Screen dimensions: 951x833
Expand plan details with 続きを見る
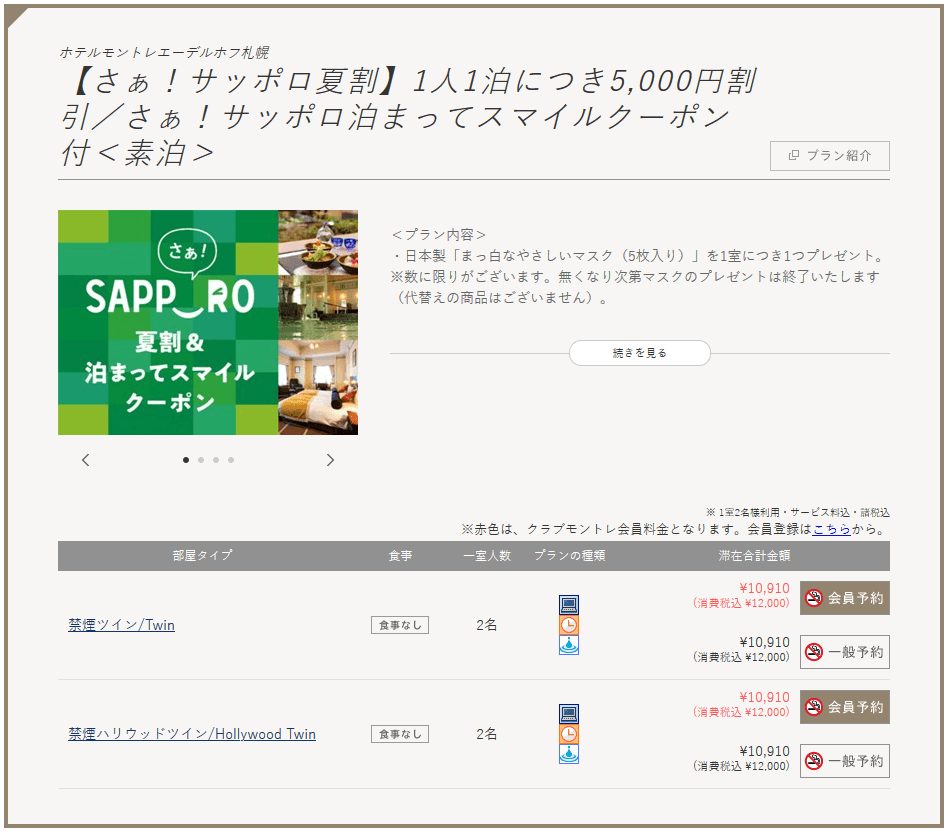pyautogui.click(x=639, y=353)
